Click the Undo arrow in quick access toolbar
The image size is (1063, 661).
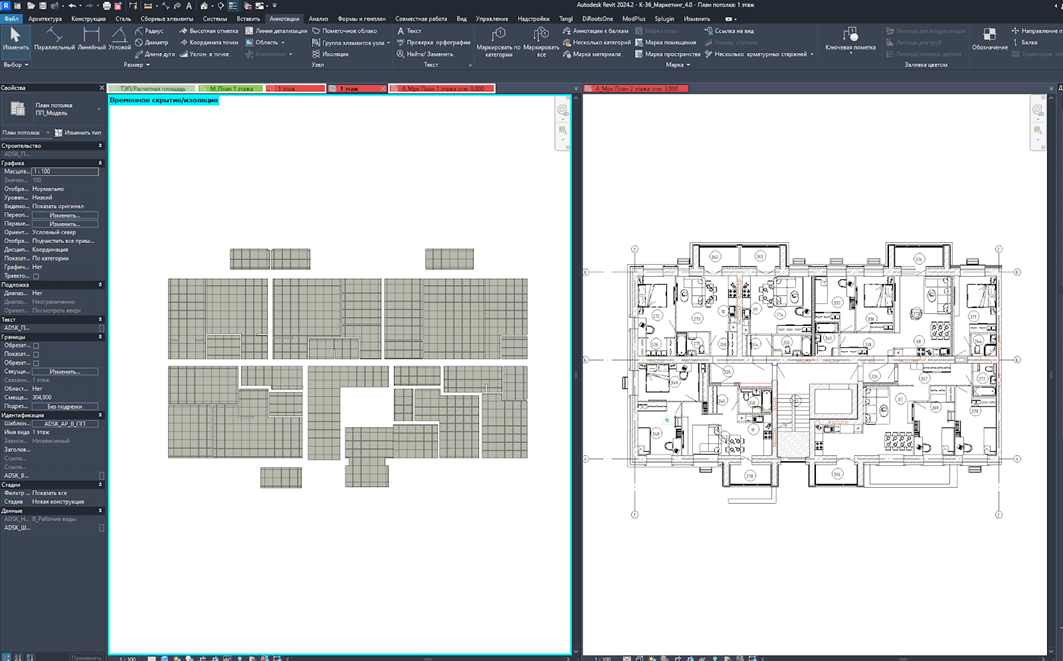pos(72,5)
